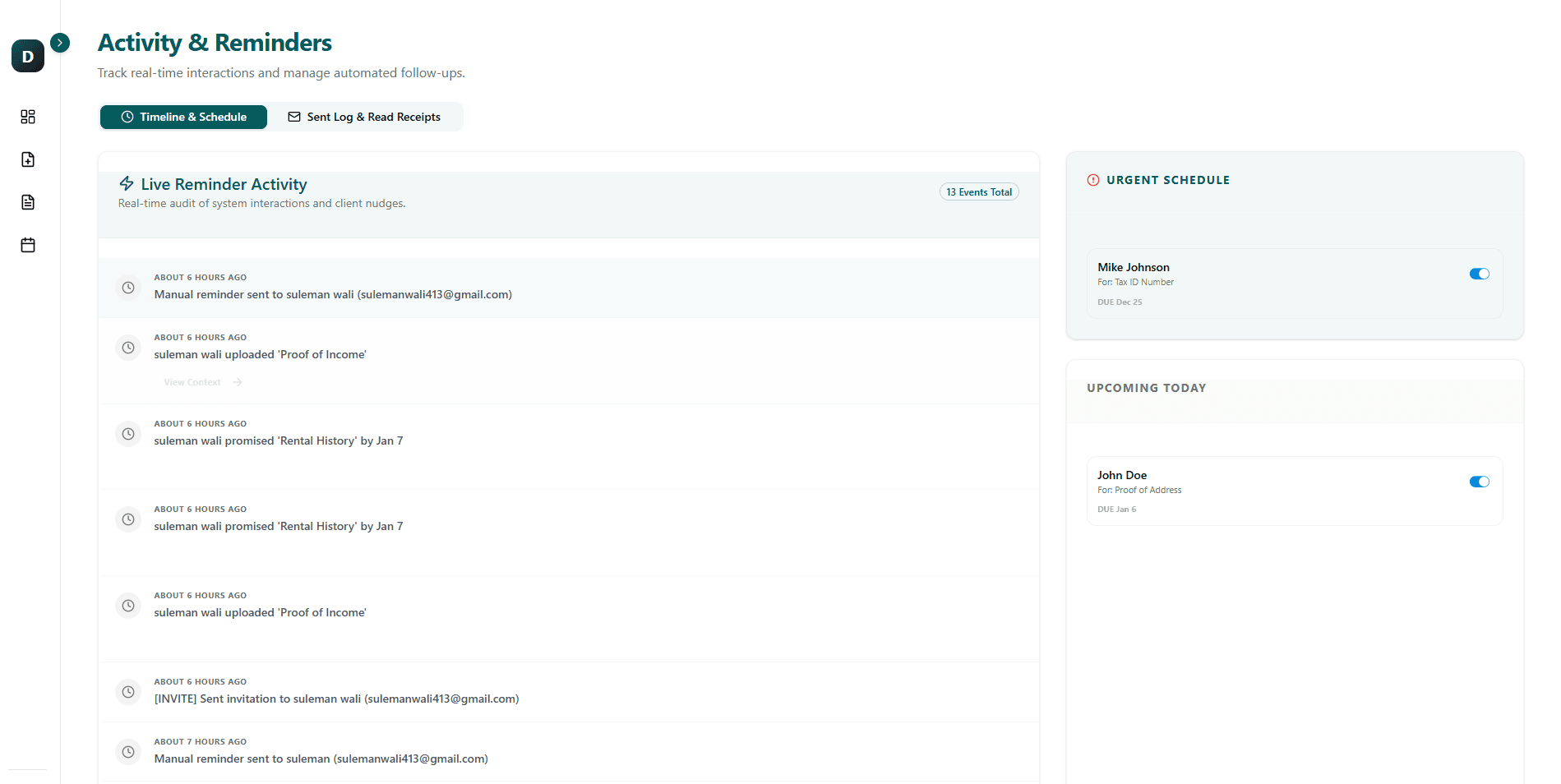
Task: Click the envelope icon on Sent Log tab
Action: tap(293, 117)
